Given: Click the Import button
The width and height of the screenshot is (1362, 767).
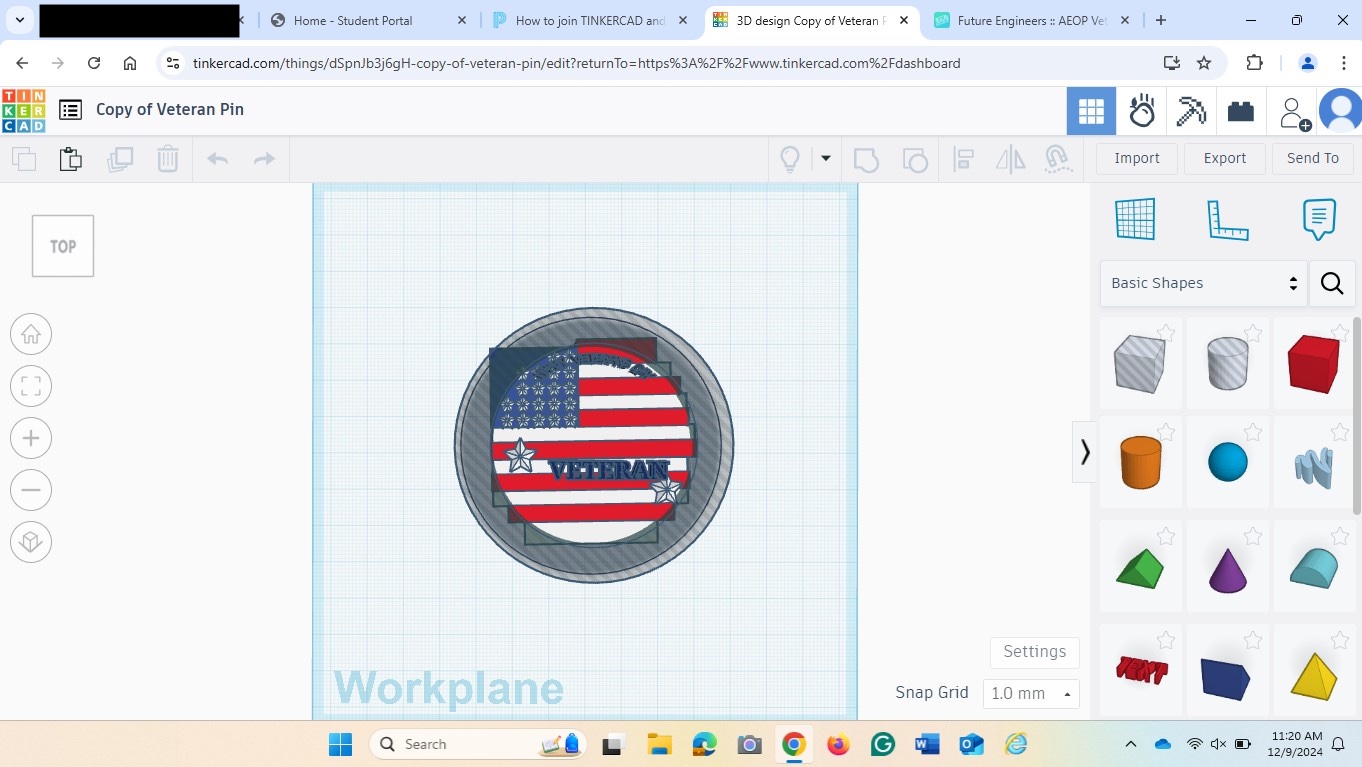Looking at the screenshot, I should click(x=1137, y=158).
